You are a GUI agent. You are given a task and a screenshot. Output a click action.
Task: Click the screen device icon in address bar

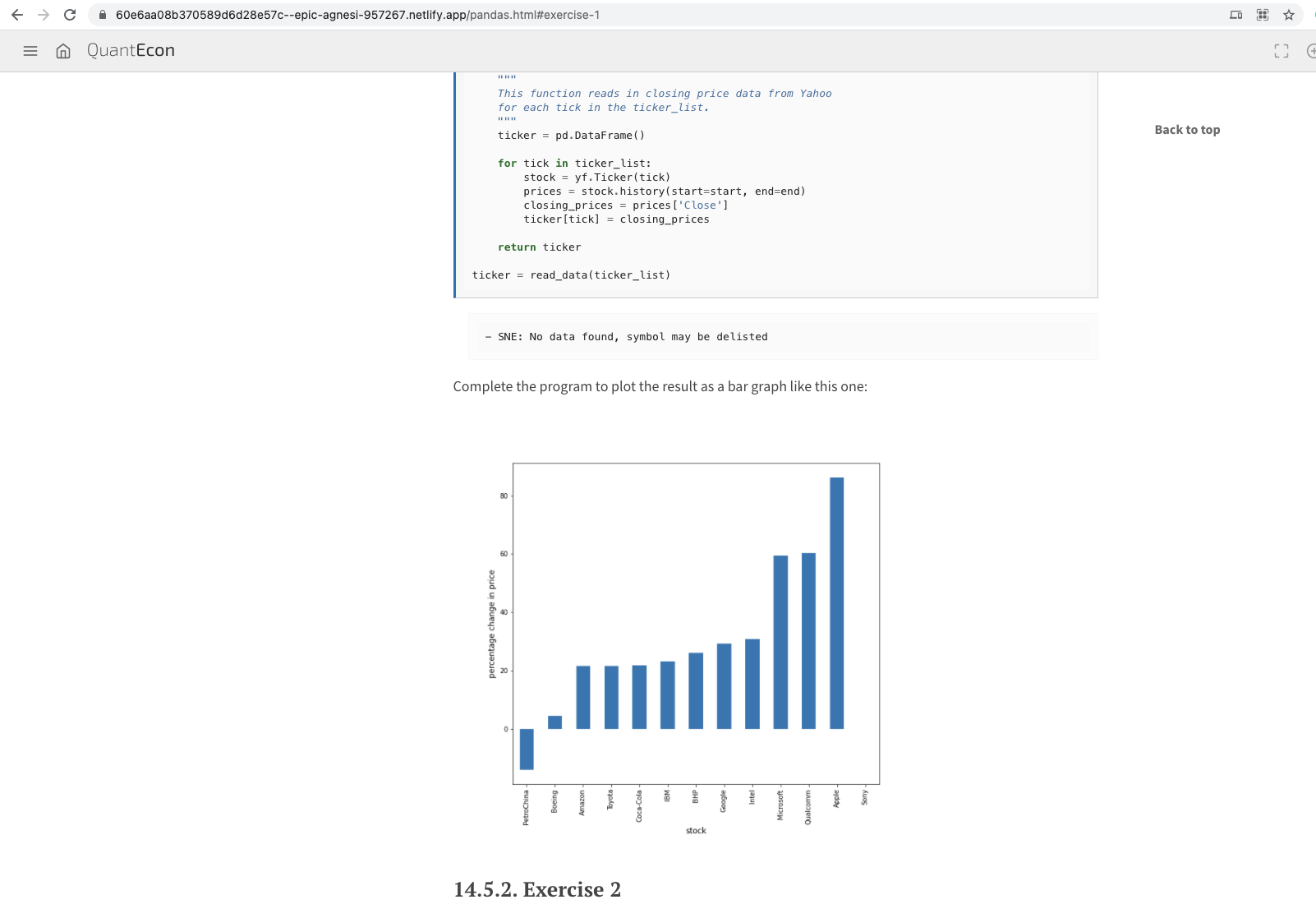point(1235,15)
